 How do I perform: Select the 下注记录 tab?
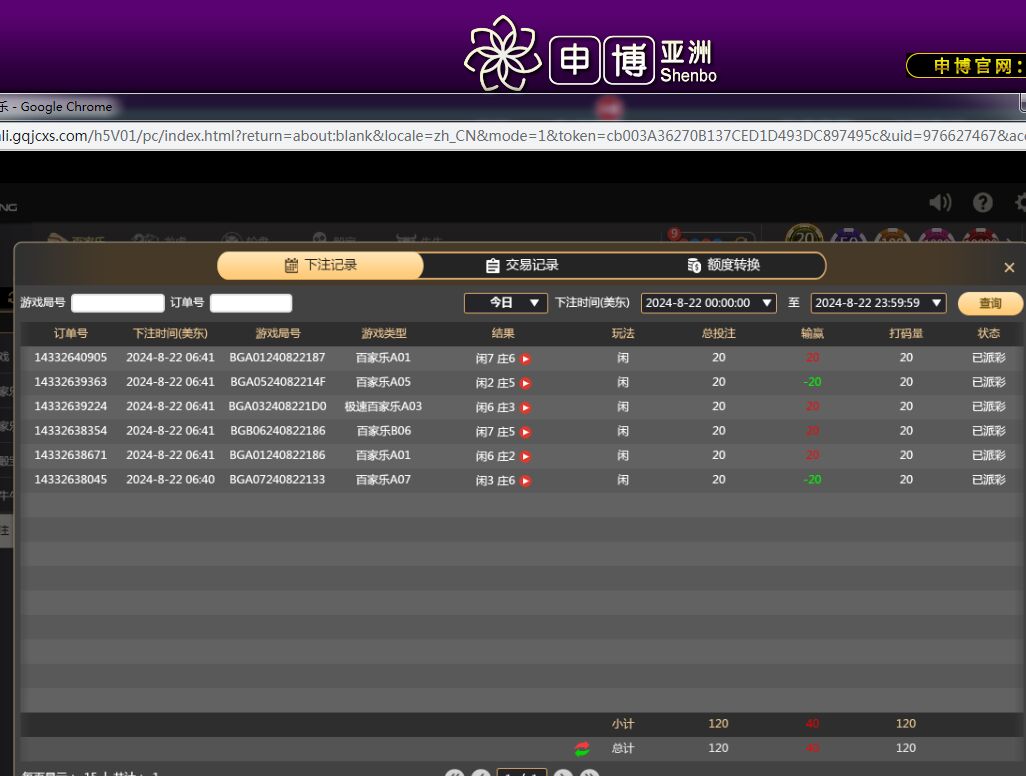pos(320,265)
